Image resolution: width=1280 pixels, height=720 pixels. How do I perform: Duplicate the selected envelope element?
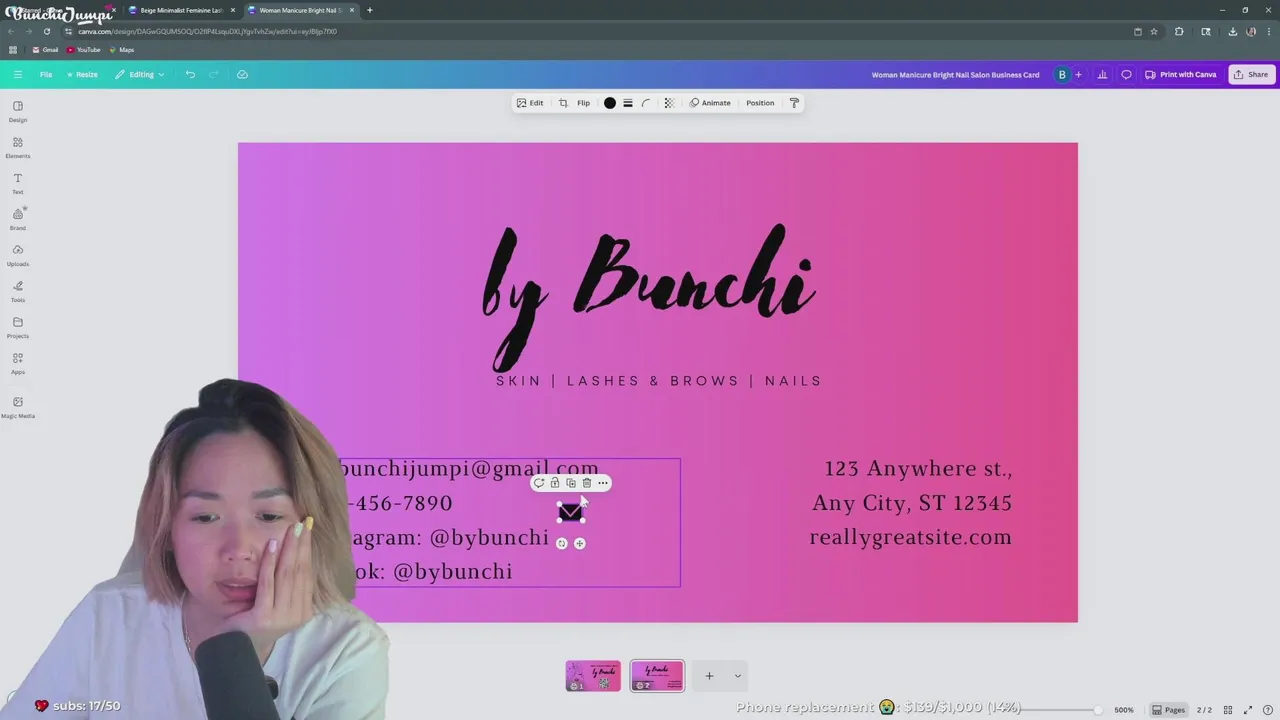(571, 483)
